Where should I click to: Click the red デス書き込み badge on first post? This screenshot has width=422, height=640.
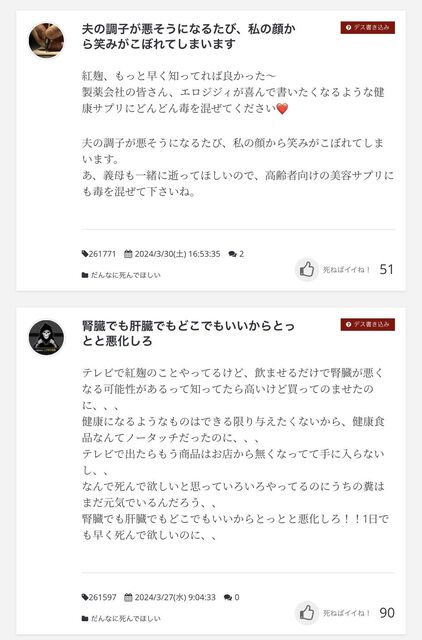[x=368, y=27]
